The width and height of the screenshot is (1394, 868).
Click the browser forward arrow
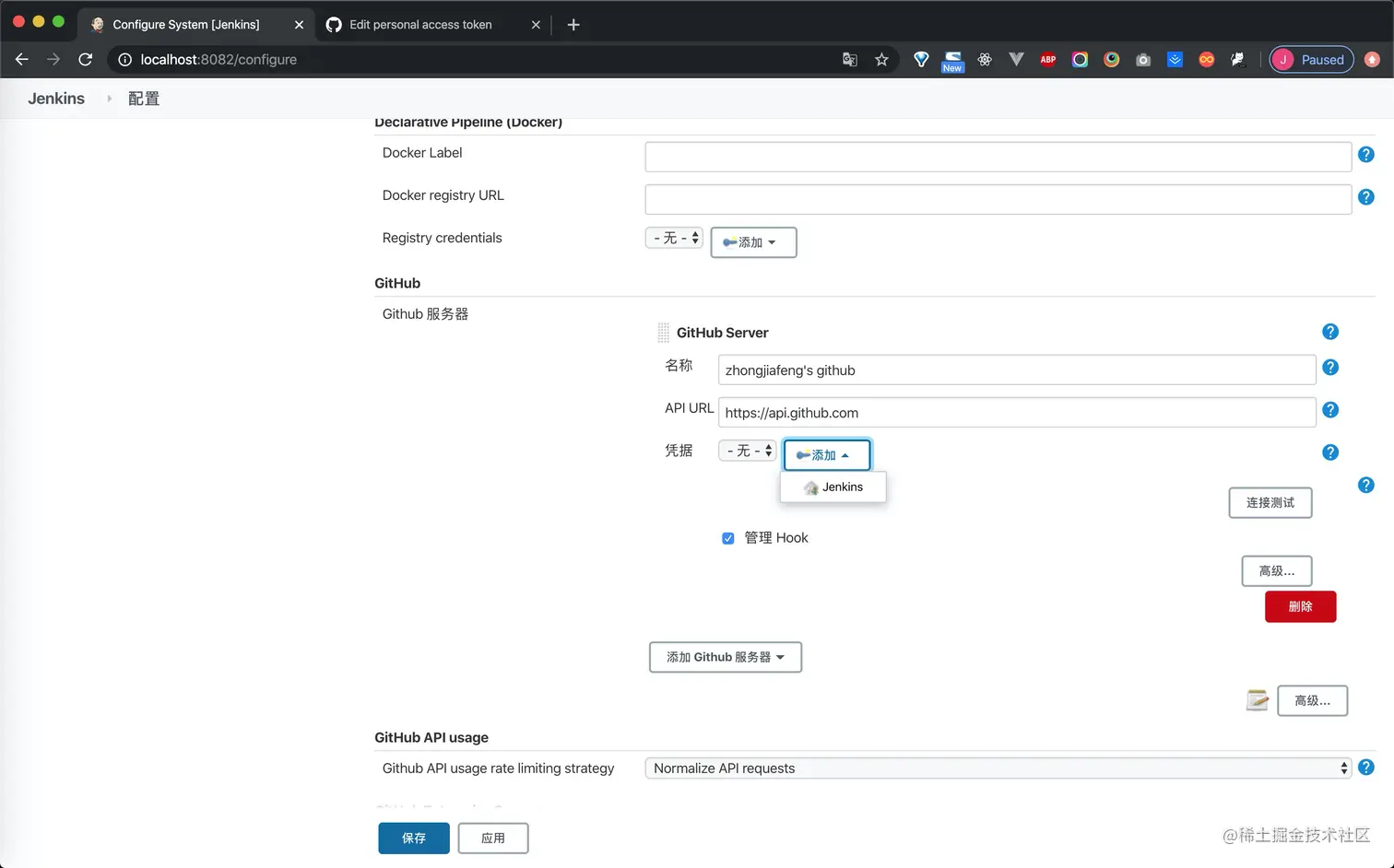pos(53,60)
